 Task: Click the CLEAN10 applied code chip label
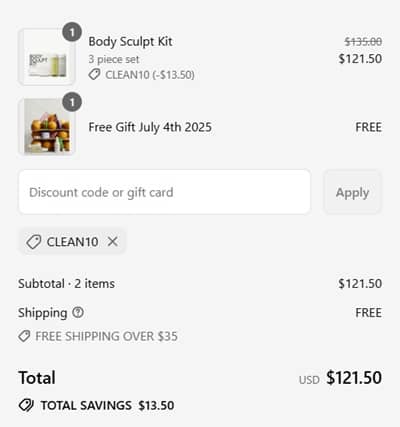tap(72, 242)
